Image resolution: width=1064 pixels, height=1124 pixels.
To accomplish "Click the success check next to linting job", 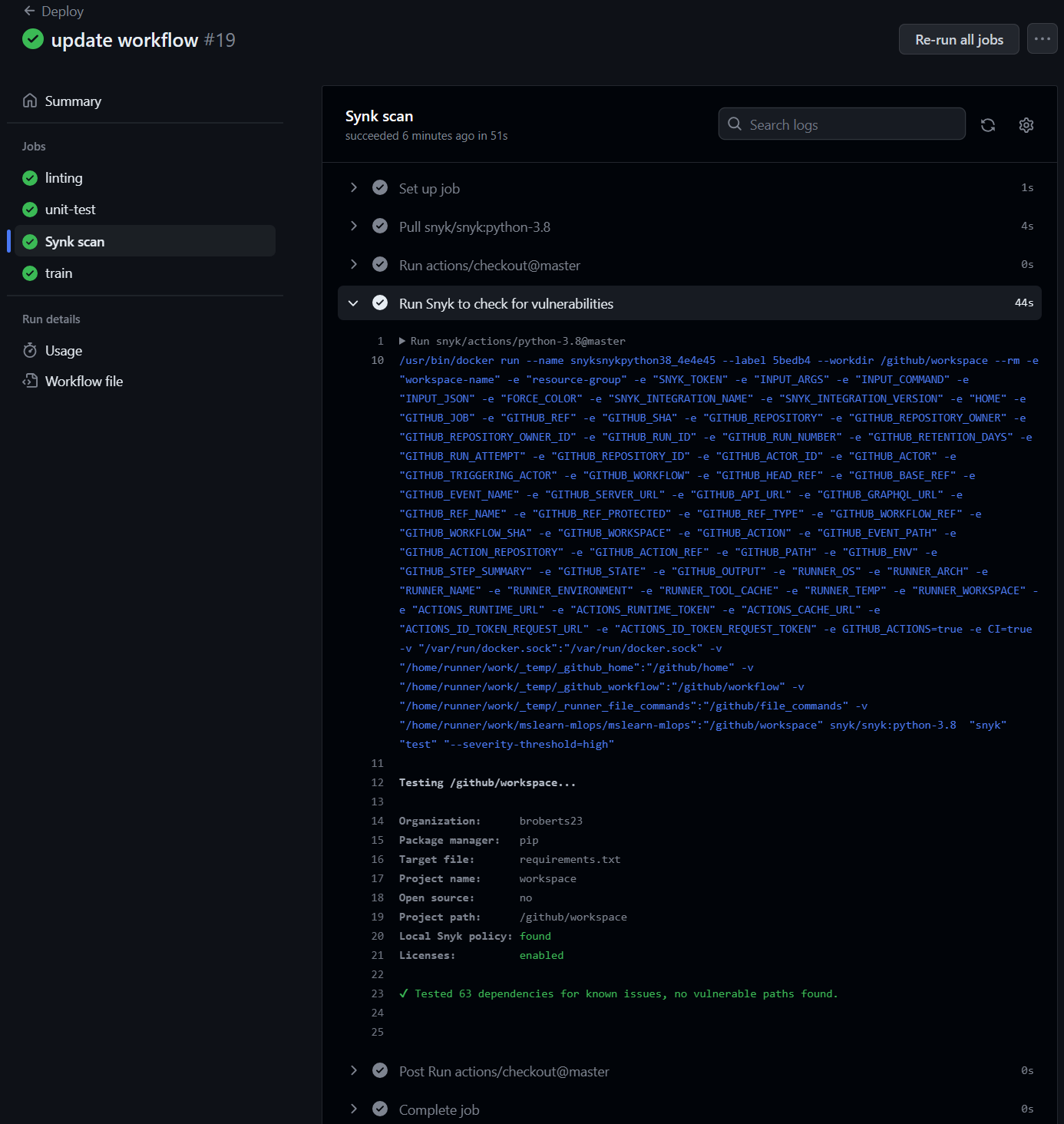I will 29,177.
